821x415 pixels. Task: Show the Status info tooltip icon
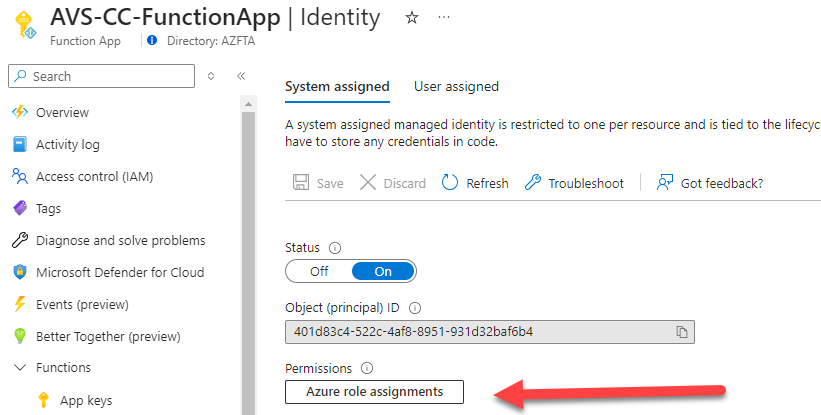[335, 248]
